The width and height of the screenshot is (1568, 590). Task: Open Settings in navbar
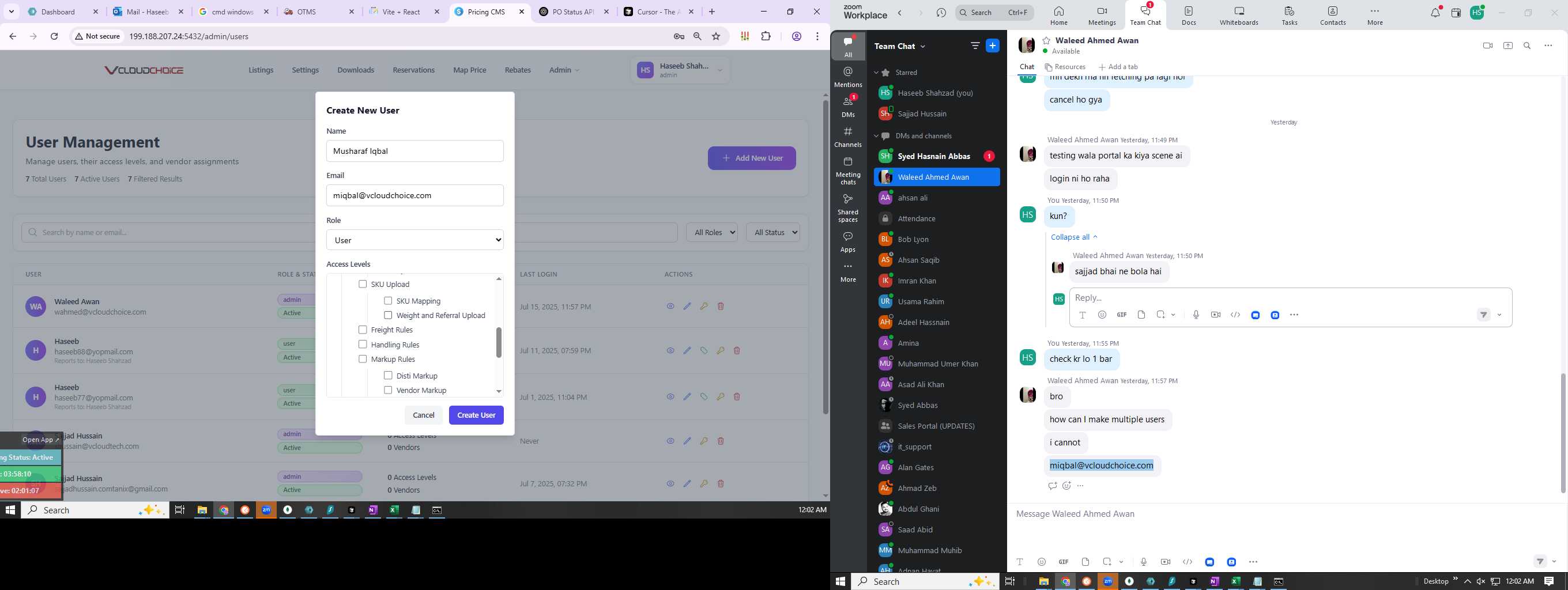click(305, 70)
